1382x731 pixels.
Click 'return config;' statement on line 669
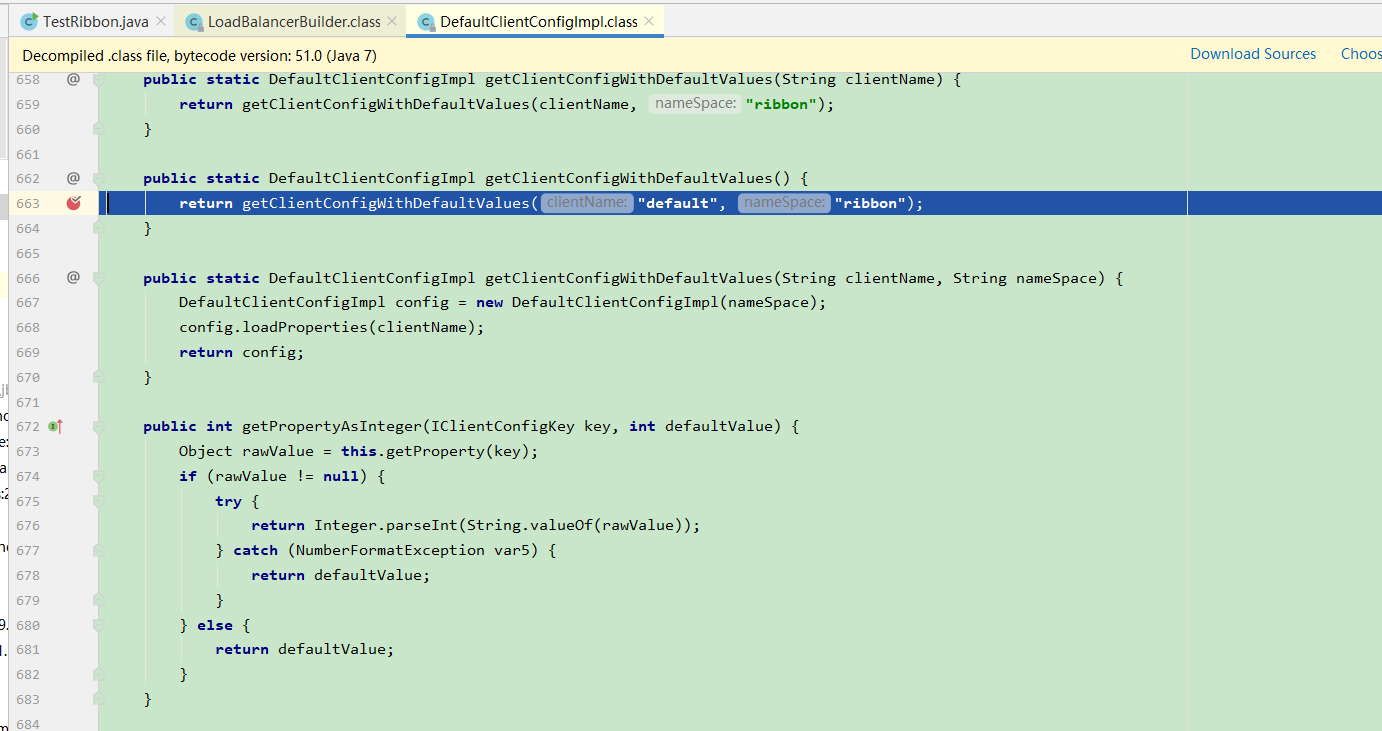241,353
